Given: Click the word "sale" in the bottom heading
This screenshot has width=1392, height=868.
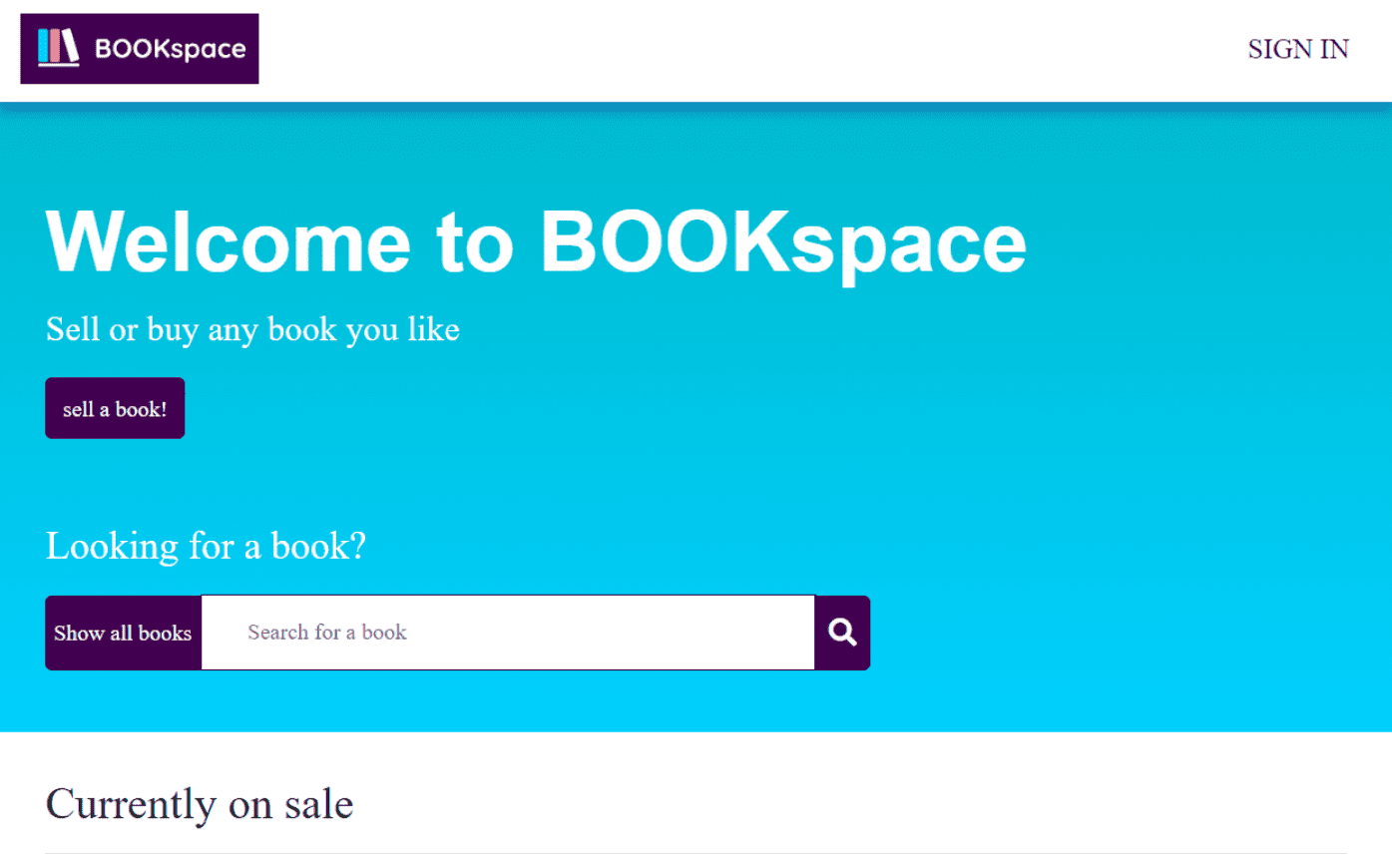Looking at the screenshot, I should click(318, 804).
